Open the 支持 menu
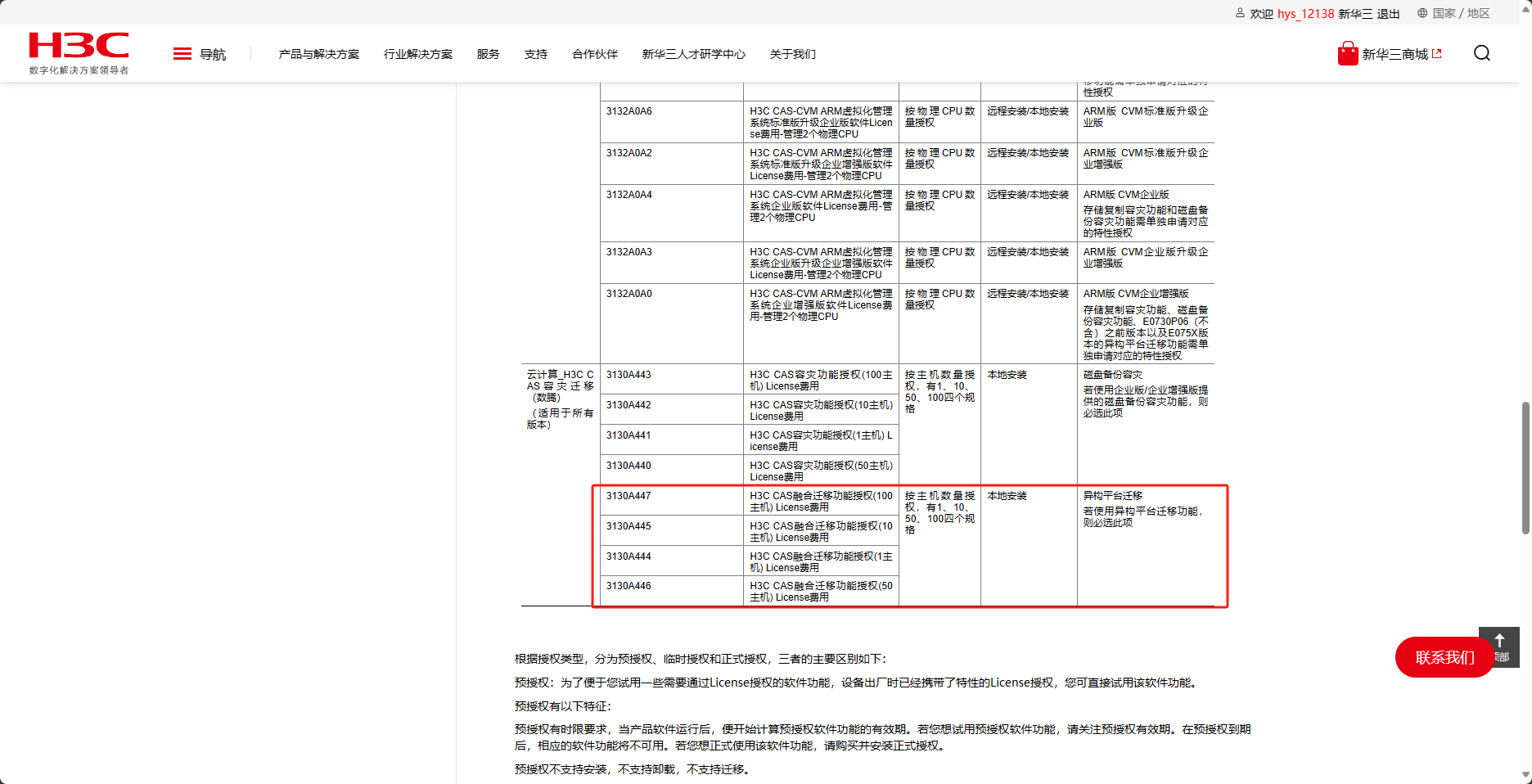Viewport: 1532px width, 784px height. 536,54
